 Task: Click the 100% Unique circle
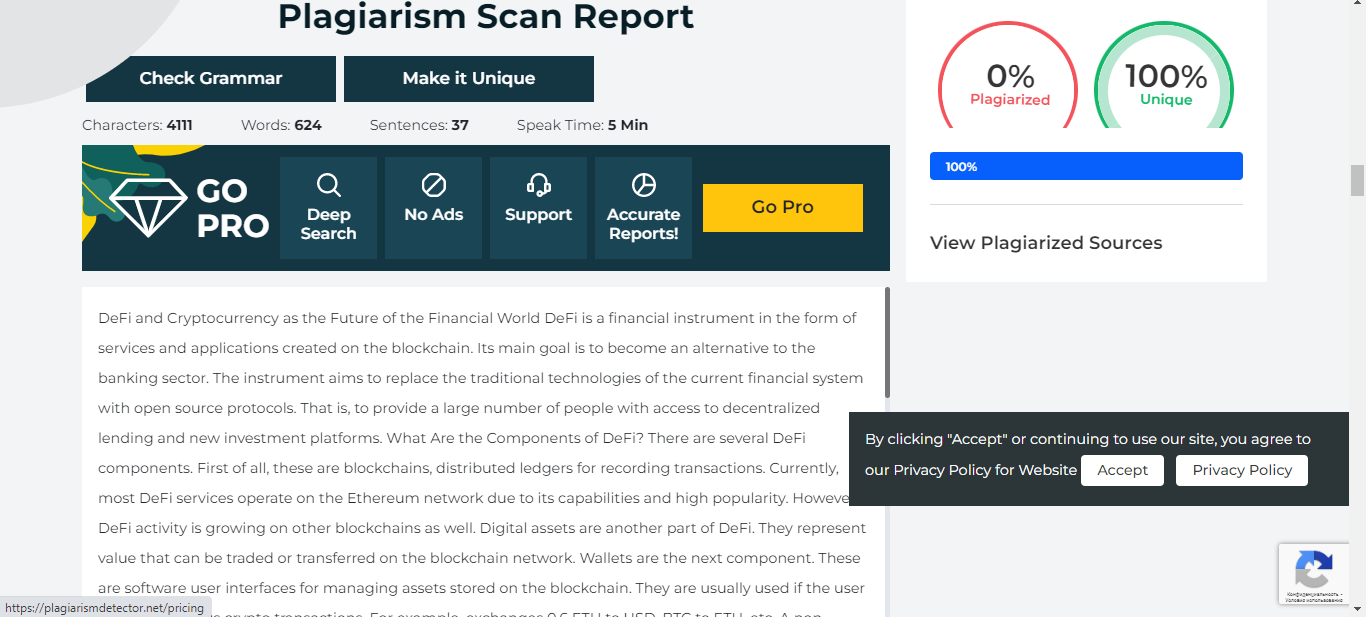coord(1165,76)
